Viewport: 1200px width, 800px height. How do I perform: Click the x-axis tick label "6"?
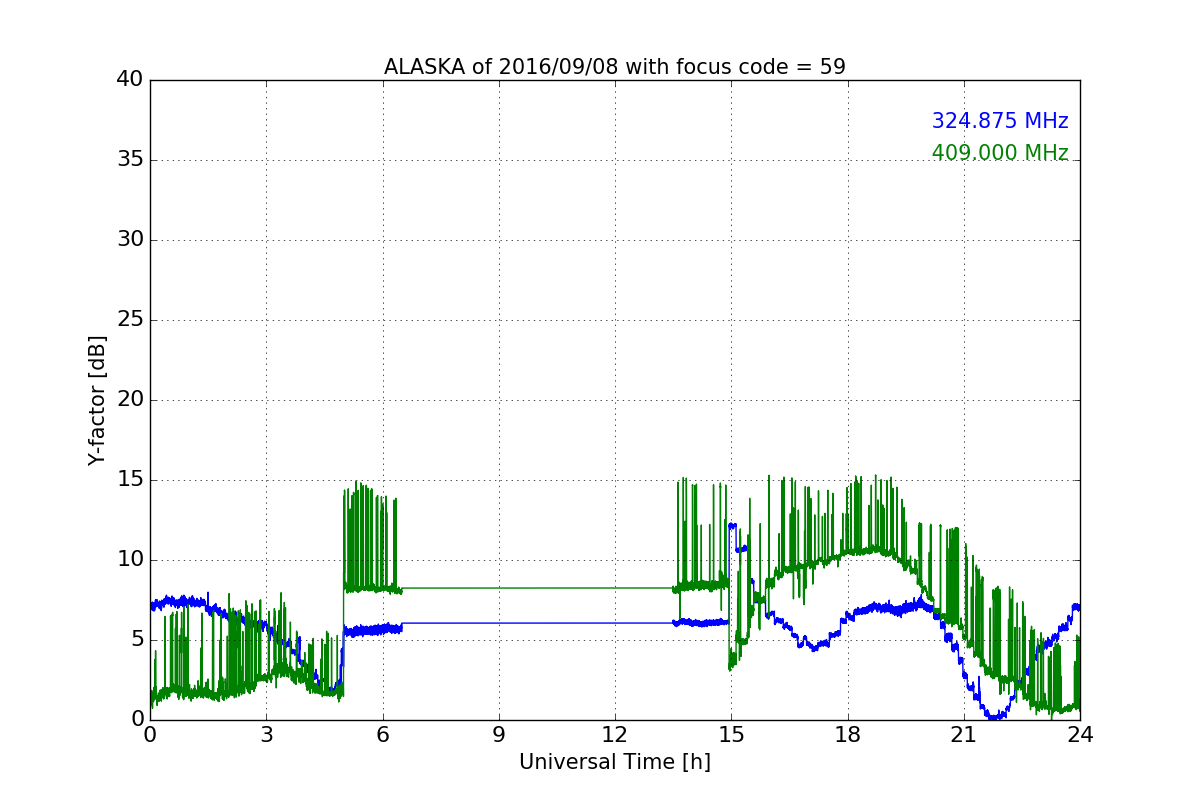383,735
